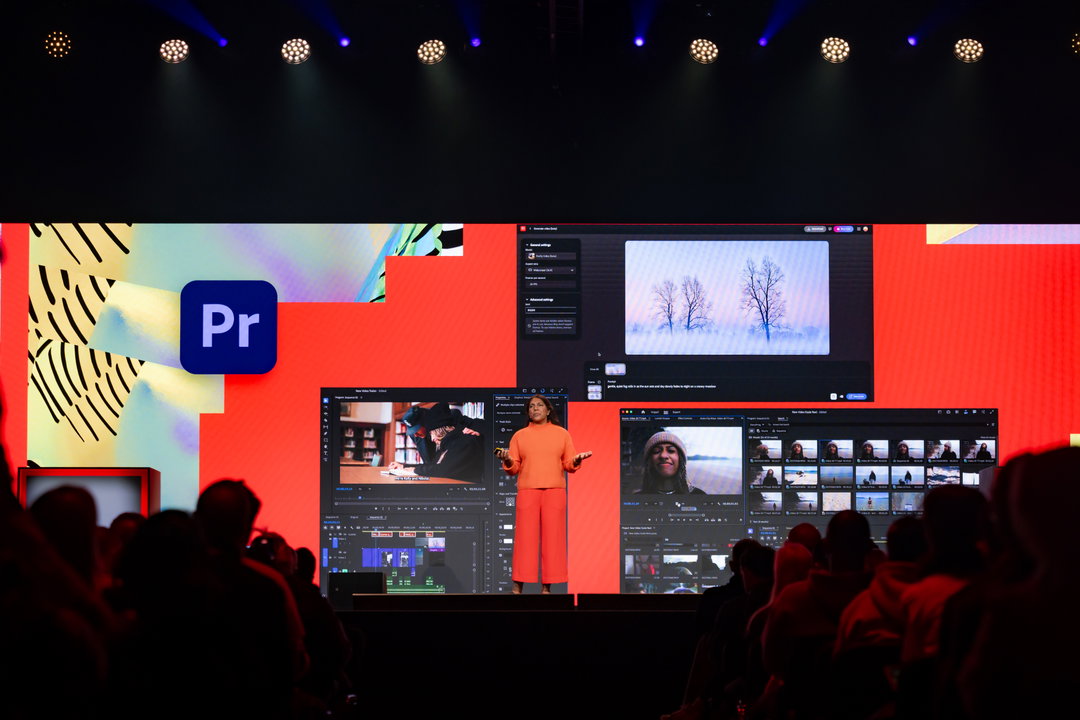Select the snowy tree clip in the timeline

pos(437,541)
